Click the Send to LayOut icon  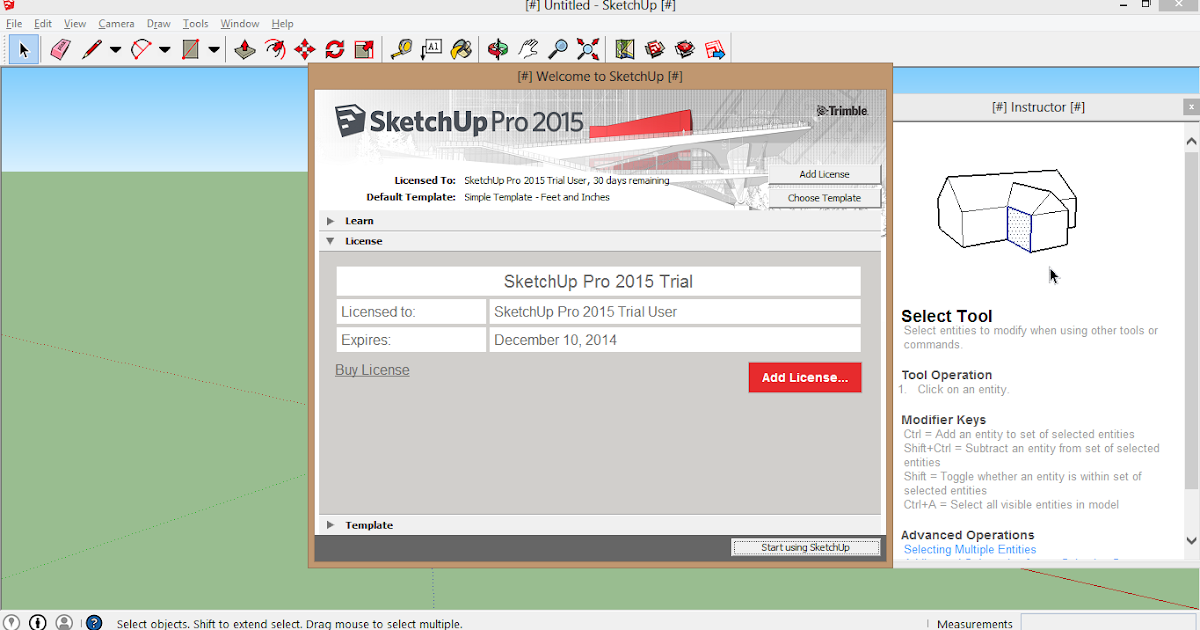(x=715, y=48)
